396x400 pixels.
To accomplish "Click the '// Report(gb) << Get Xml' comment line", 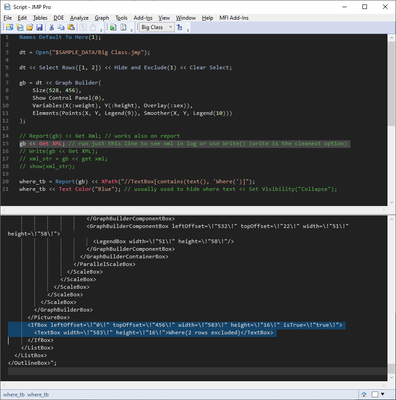I will point(99,136).
